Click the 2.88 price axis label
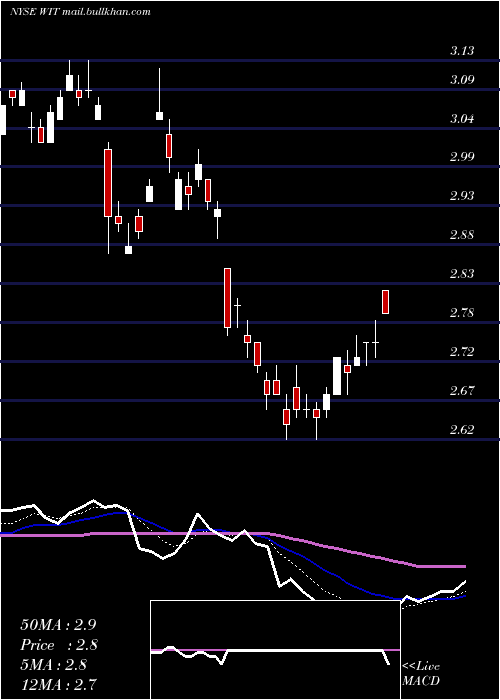500x700 pixels. click(x=462, y=235)
